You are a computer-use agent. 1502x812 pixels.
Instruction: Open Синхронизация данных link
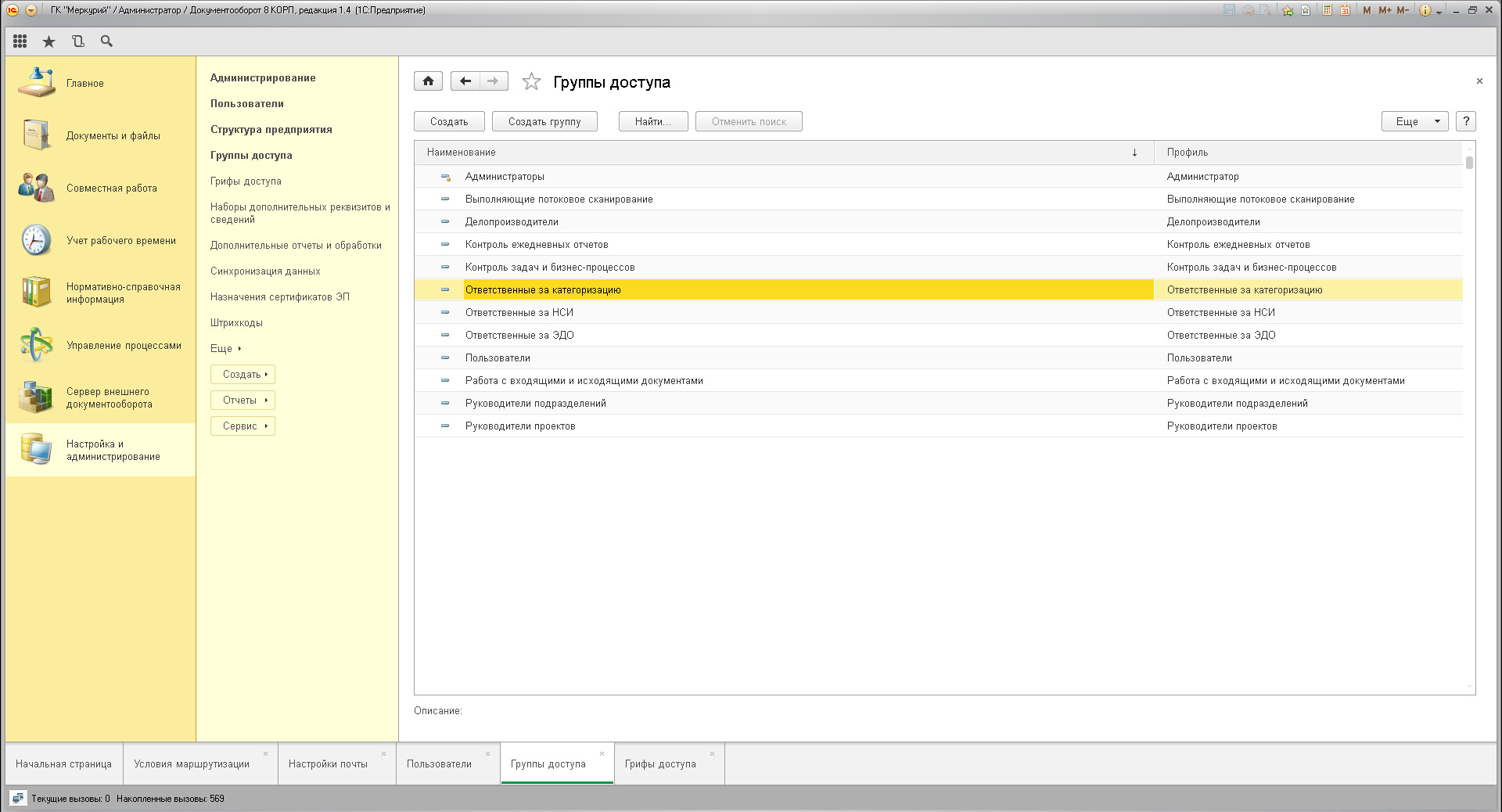tap(265, 271)
